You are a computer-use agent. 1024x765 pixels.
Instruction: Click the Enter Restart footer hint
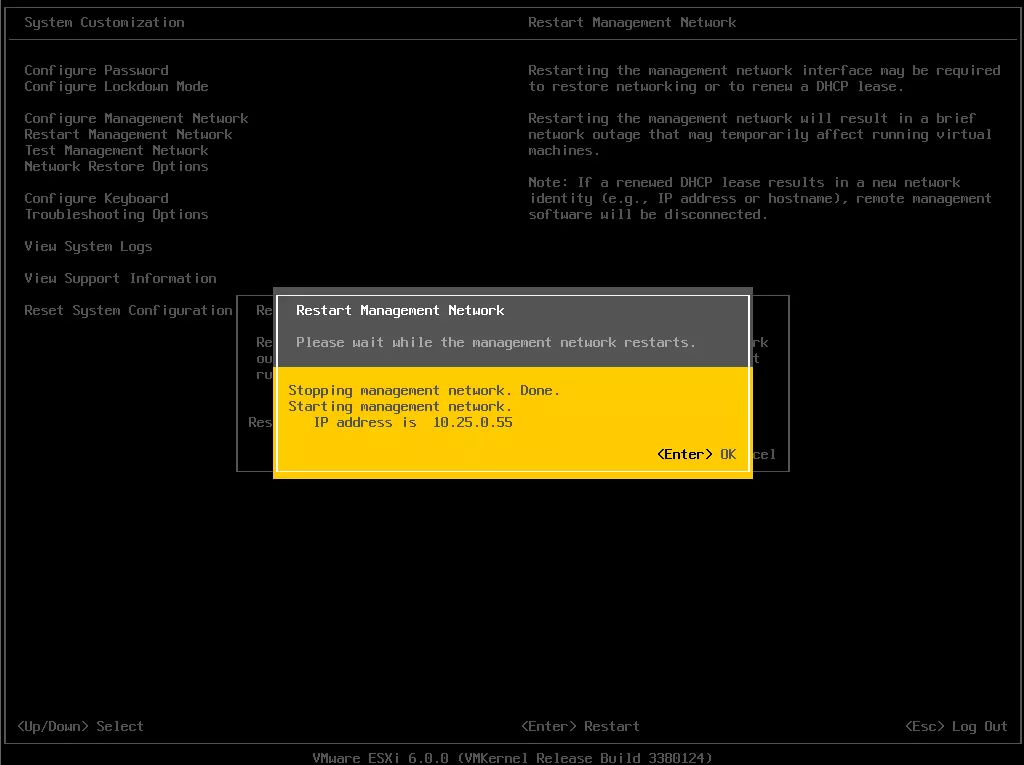pos(580,726)
